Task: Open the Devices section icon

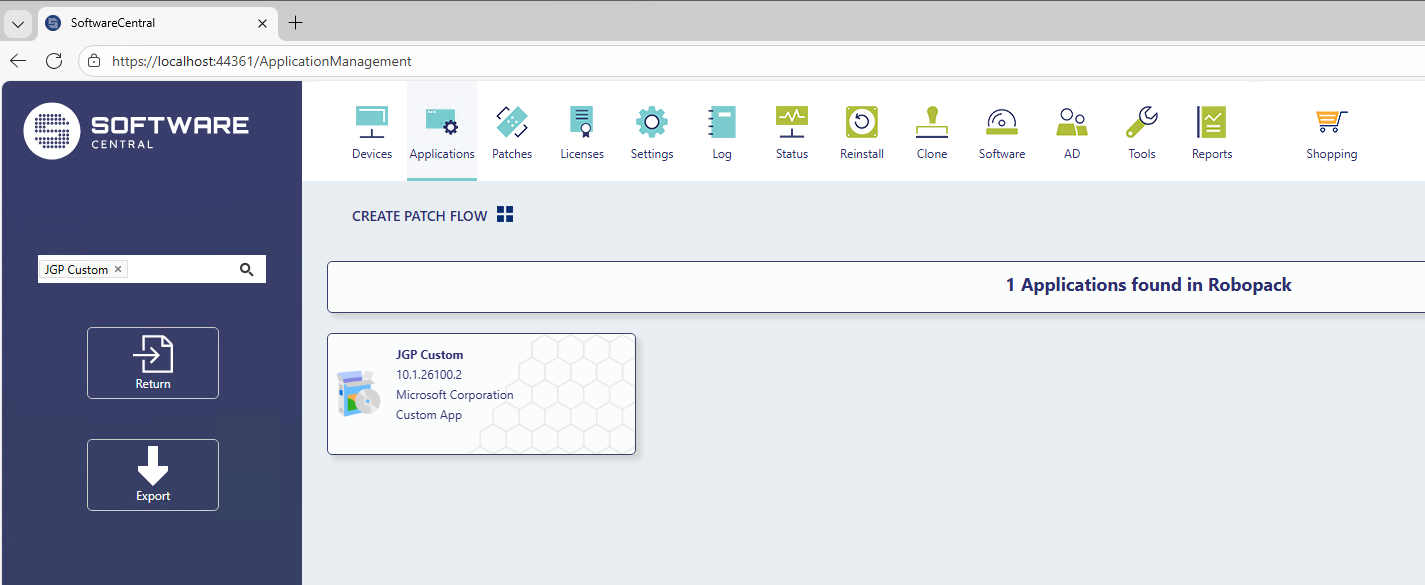Action: (372, 123)
